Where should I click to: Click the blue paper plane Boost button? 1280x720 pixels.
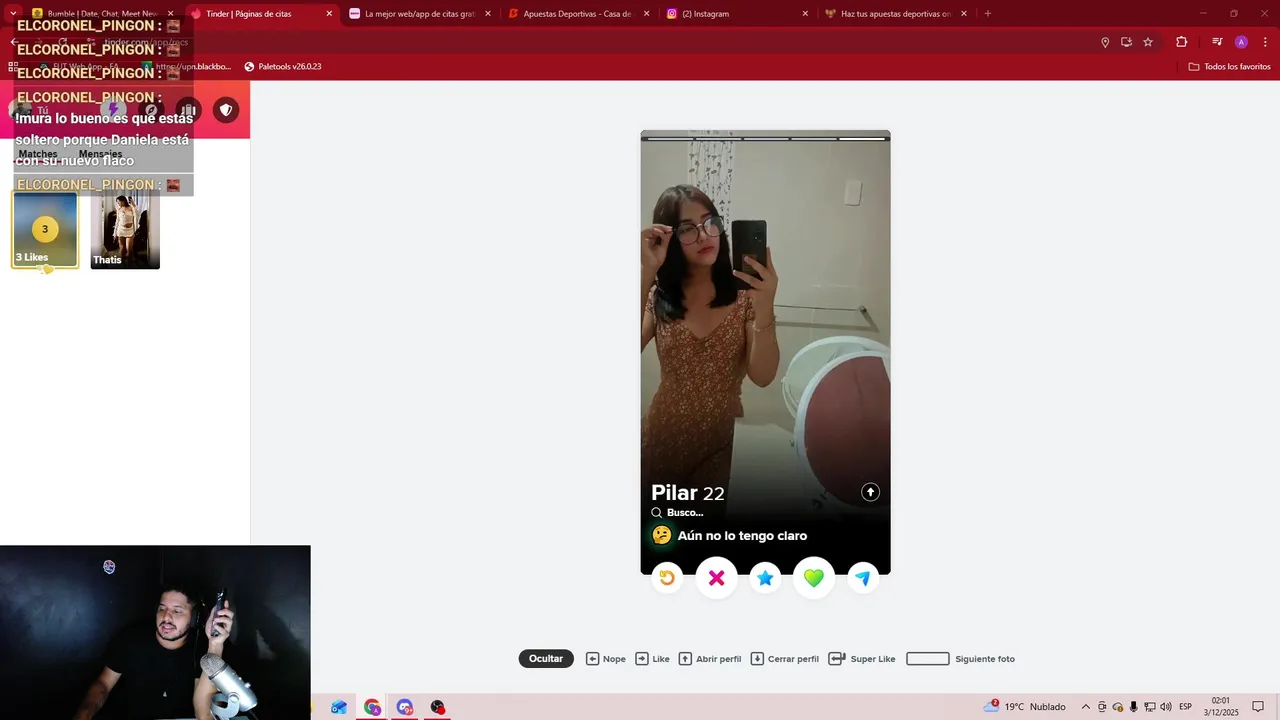[863, 578]
